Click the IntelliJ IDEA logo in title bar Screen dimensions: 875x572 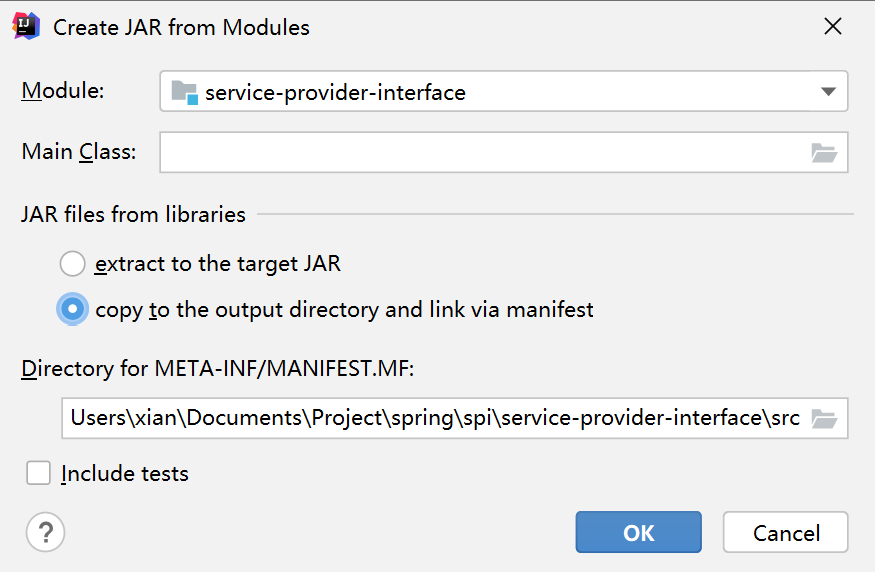[26, 27]
